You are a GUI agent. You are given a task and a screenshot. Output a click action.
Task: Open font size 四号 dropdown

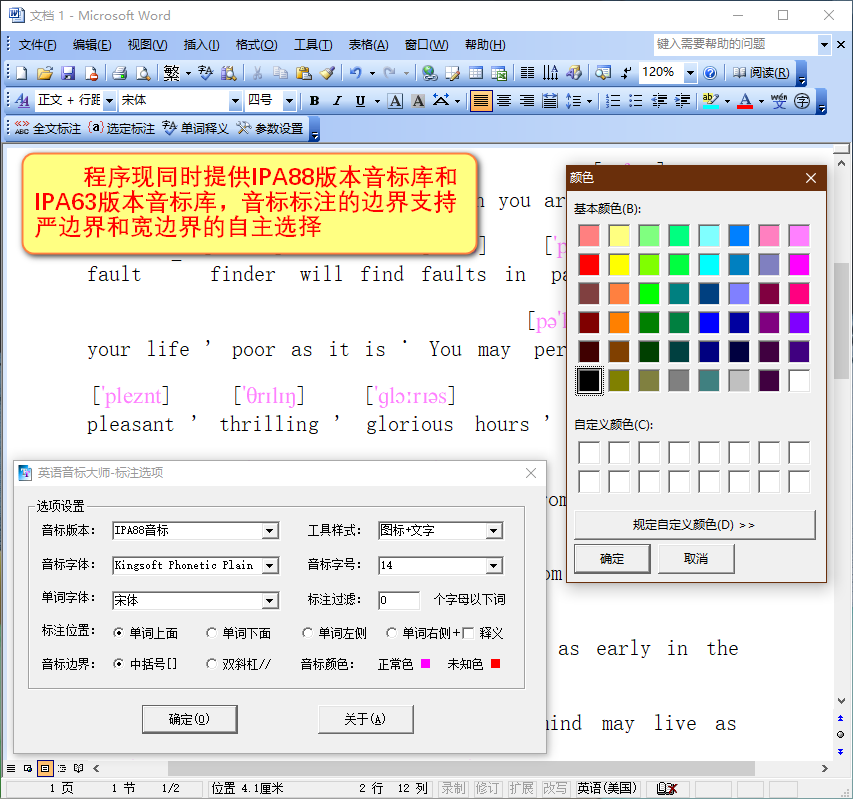(289, 101)
